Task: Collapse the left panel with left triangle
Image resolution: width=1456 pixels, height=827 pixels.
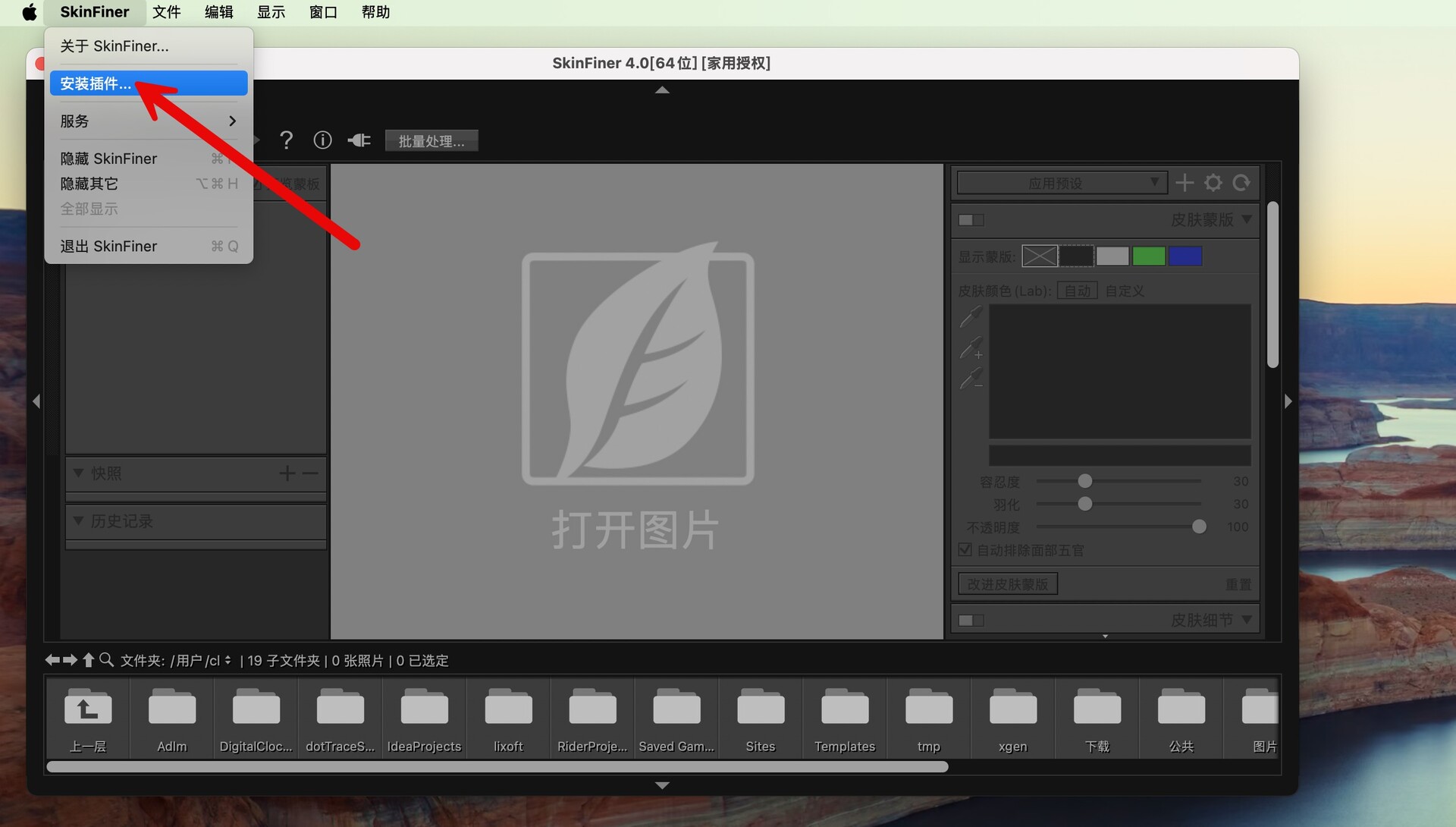Action: tap(36, 401)
